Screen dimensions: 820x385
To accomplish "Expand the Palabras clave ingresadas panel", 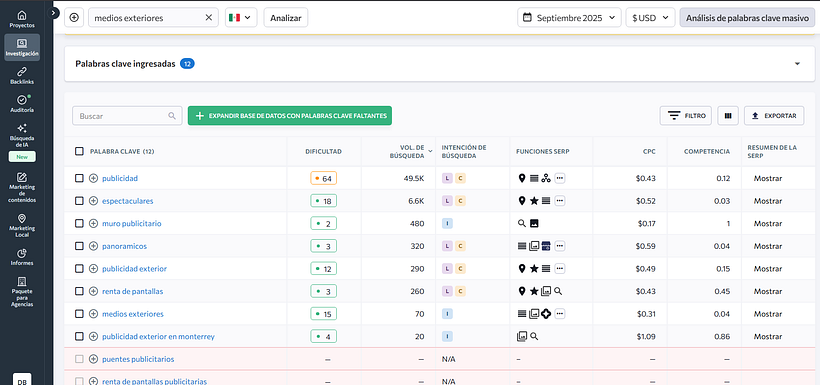I will tap(798, 64).
